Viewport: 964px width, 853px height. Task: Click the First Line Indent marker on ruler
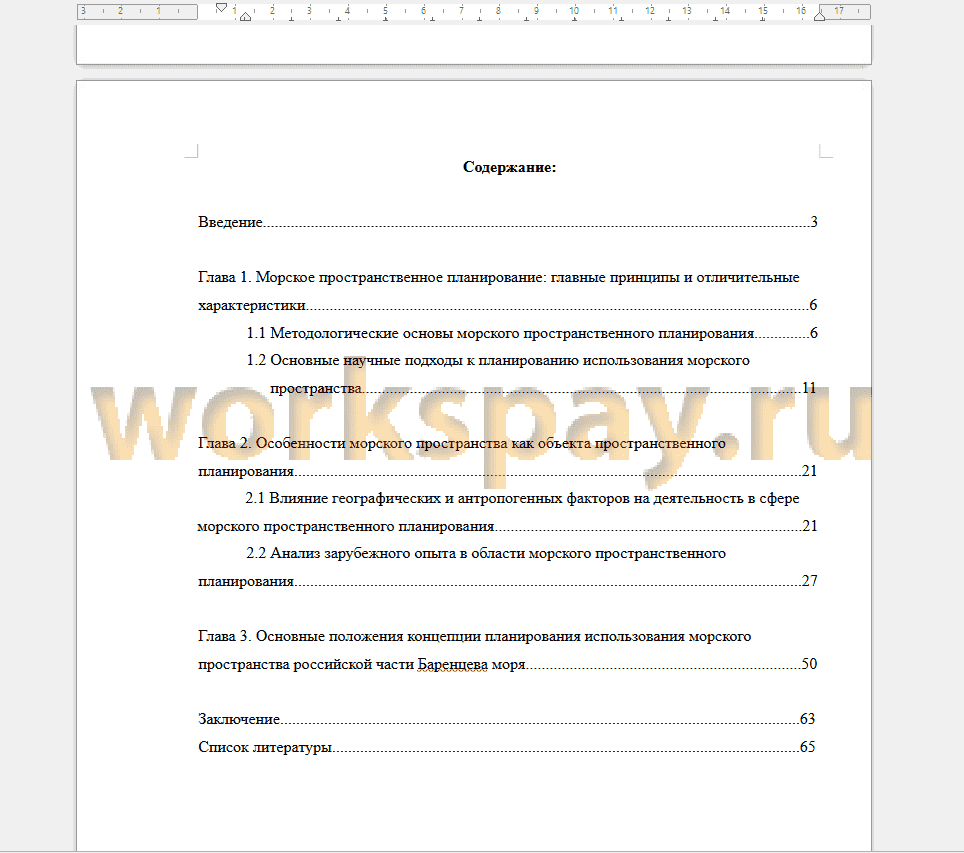click(x=221, y=7)
